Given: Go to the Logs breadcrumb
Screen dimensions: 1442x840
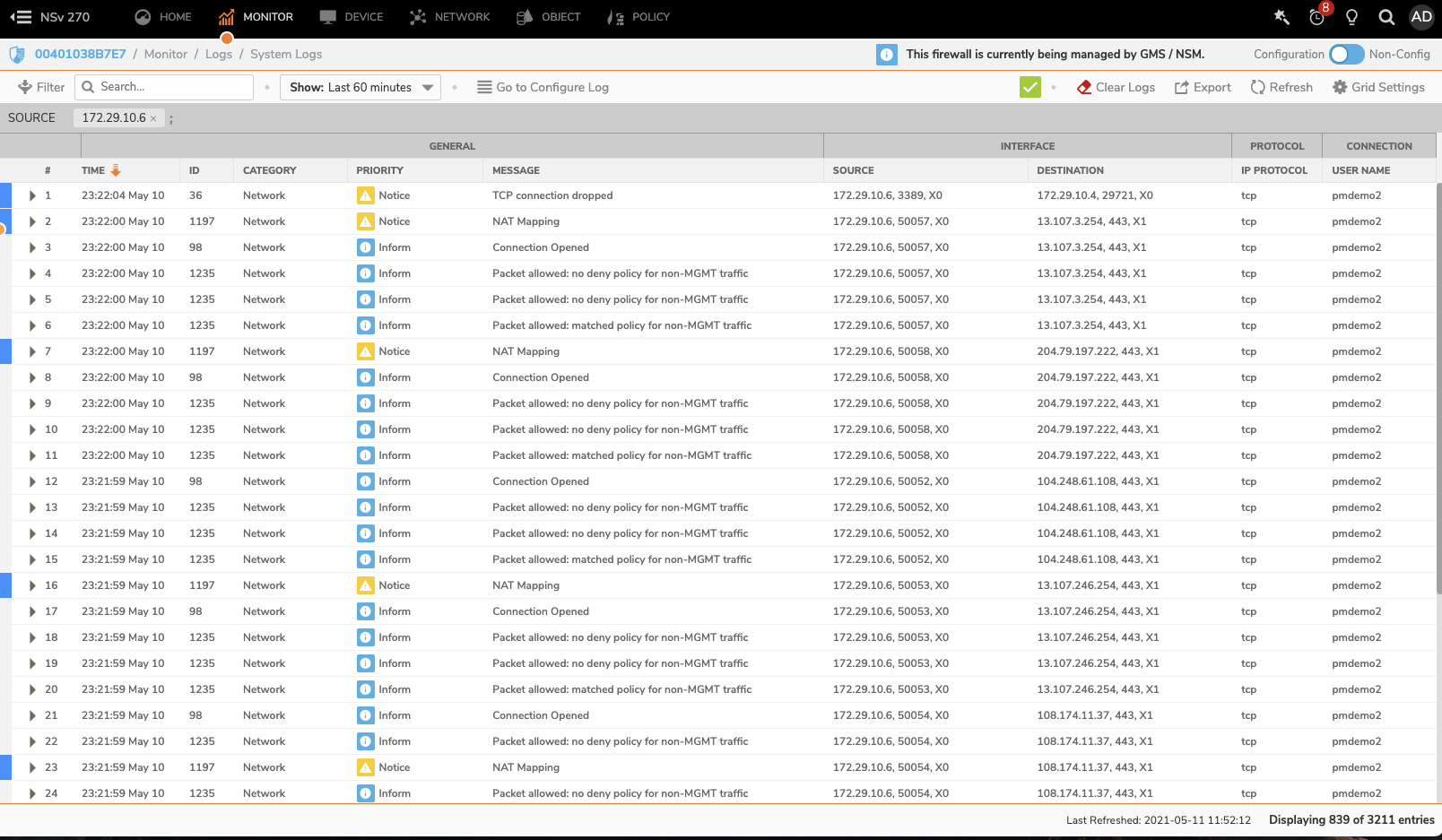Looking at the screenshot, I should pyautogui.click(x=219, y=54).
